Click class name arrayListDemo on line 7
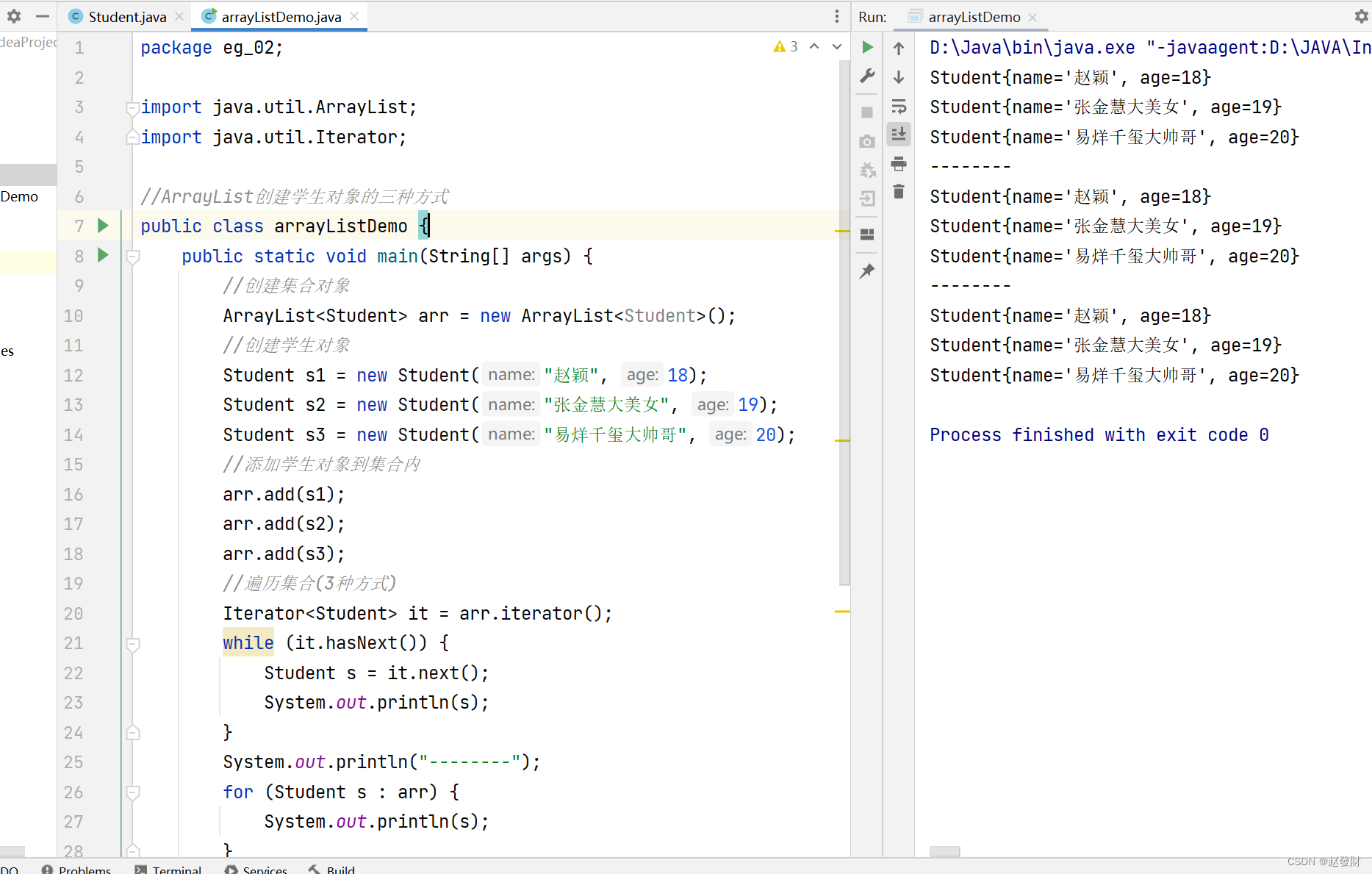Screen dimensions: 1372x874 [x=340, y=226]
